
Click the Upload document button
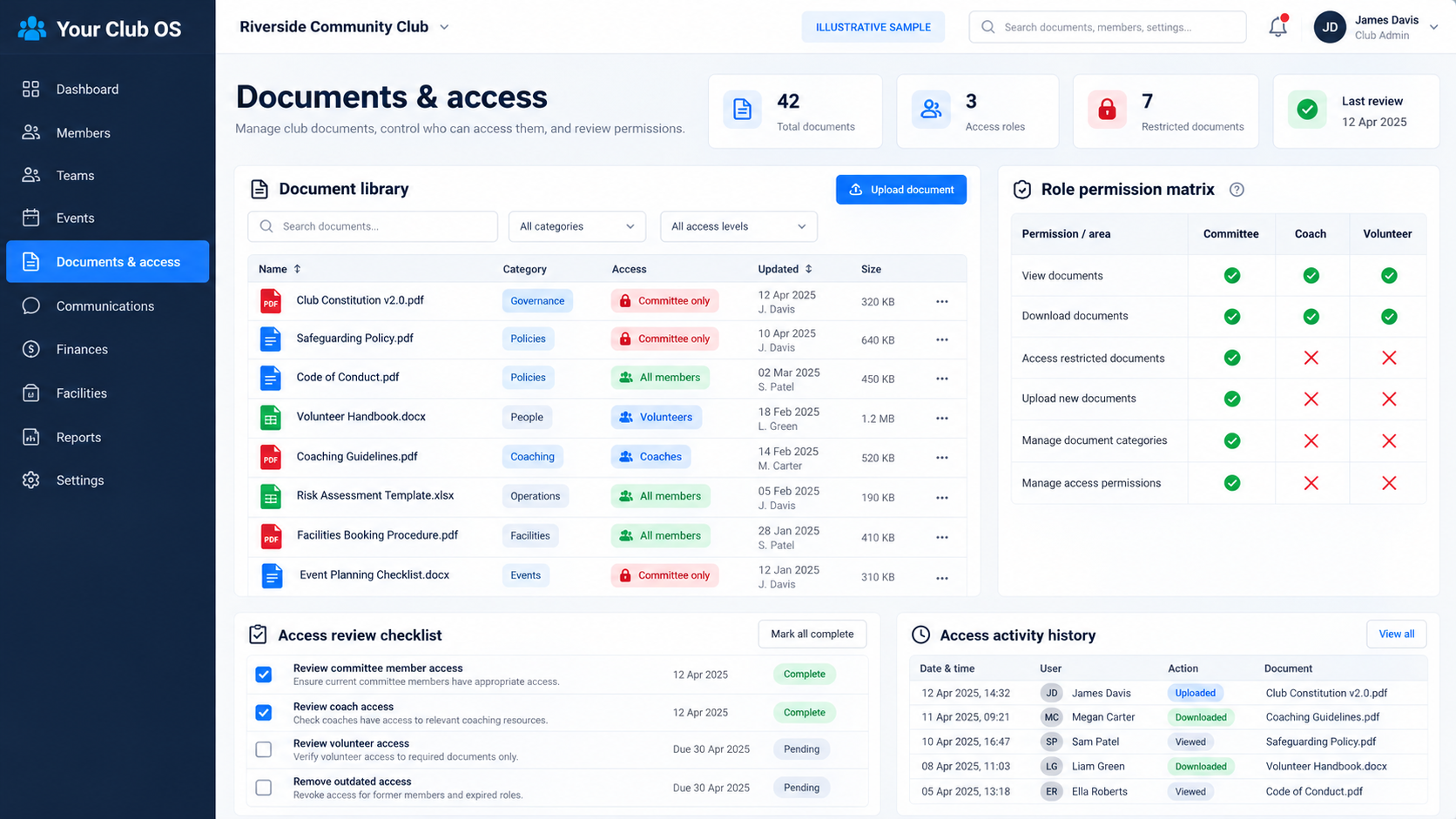pyautogui.click(x=901, y=190)
